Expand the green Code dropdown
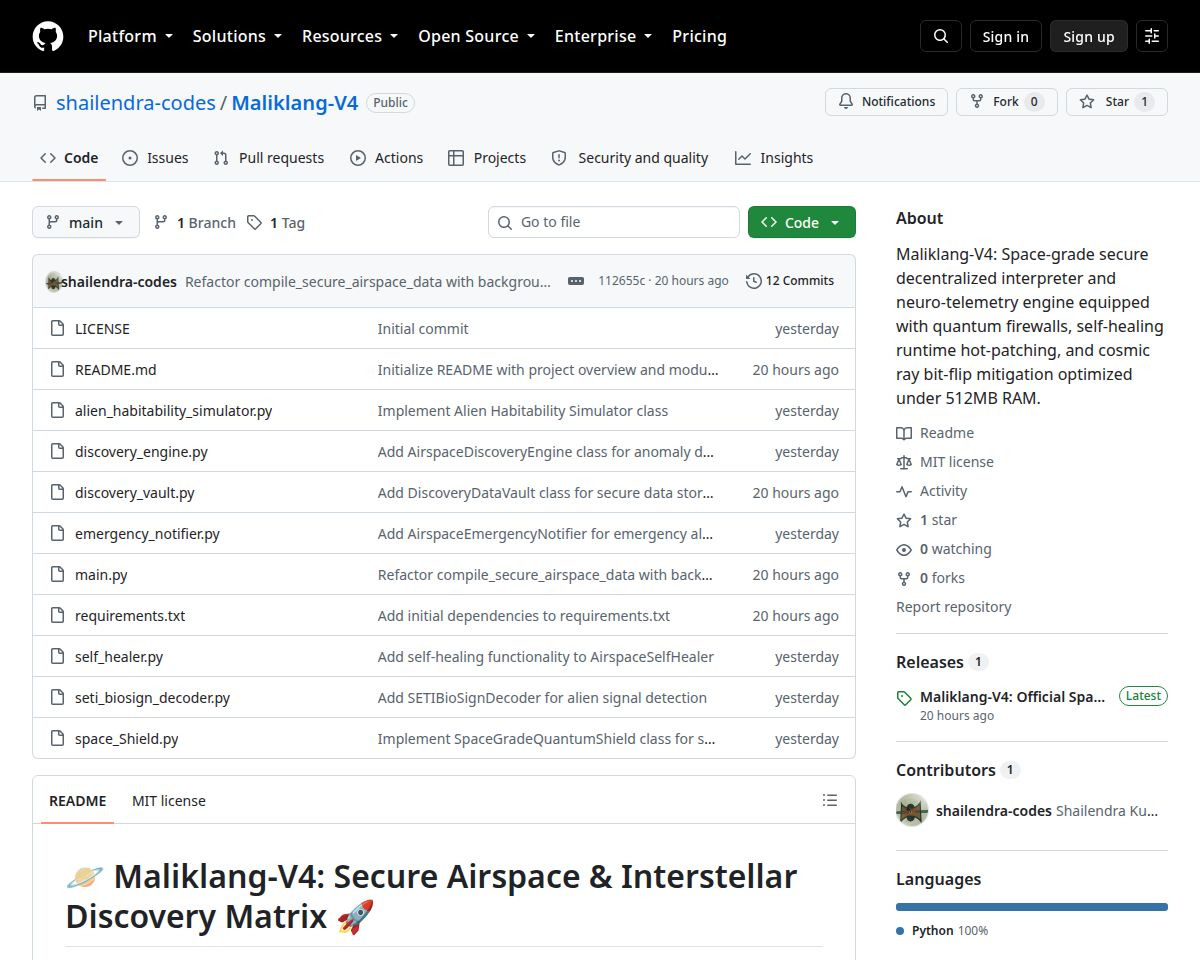The width and height of the screenshot is (1200, 960). 802,222
